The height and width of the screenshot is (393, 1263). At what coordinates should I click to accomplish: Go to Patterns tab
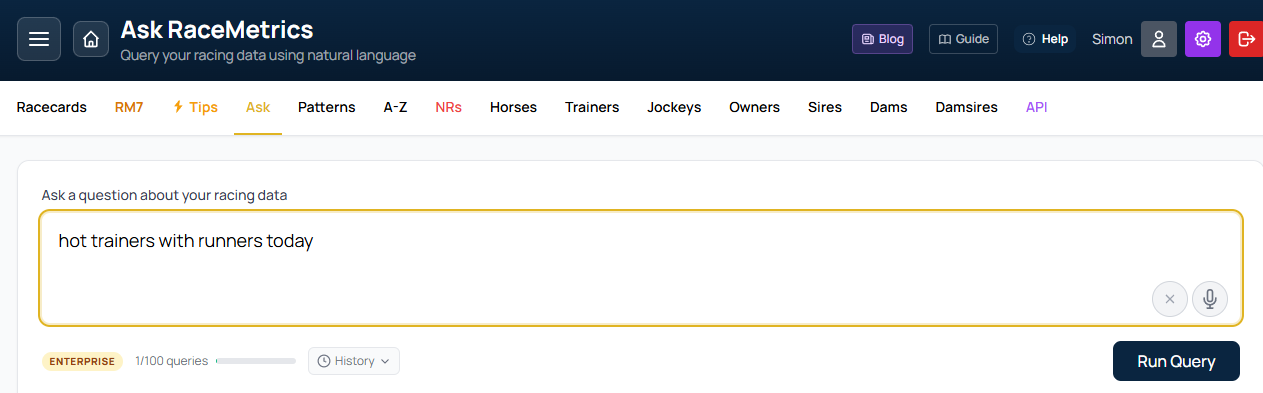tap(327, 107)
